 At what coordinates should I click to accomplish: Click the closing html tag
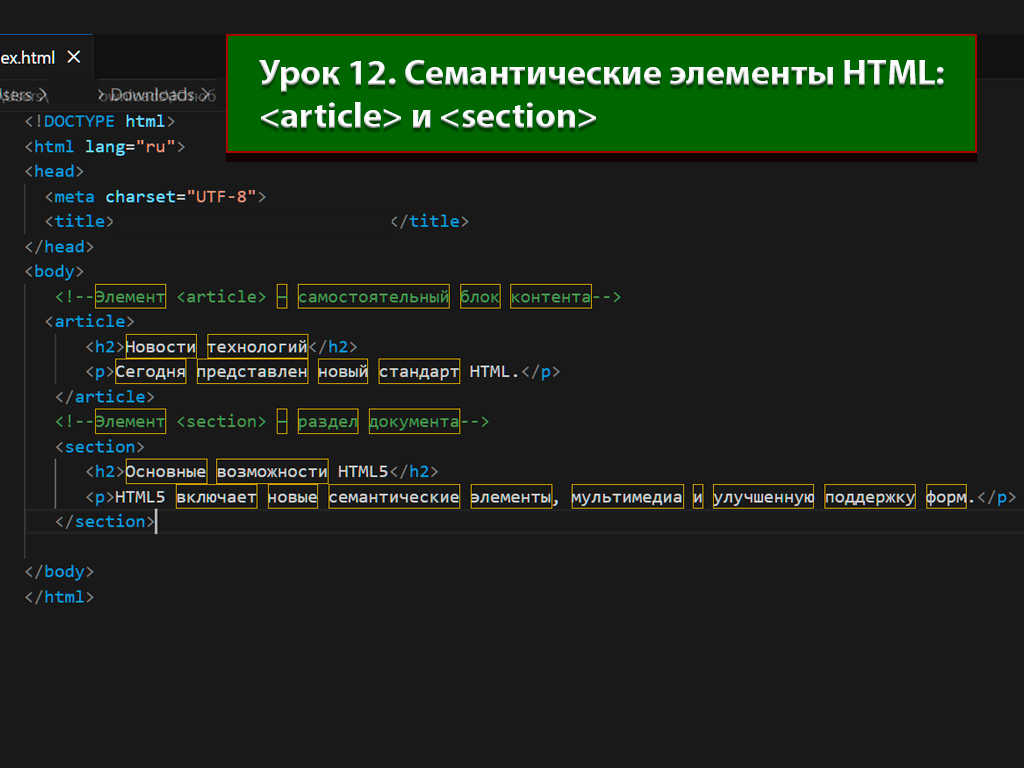pos(59,597)
